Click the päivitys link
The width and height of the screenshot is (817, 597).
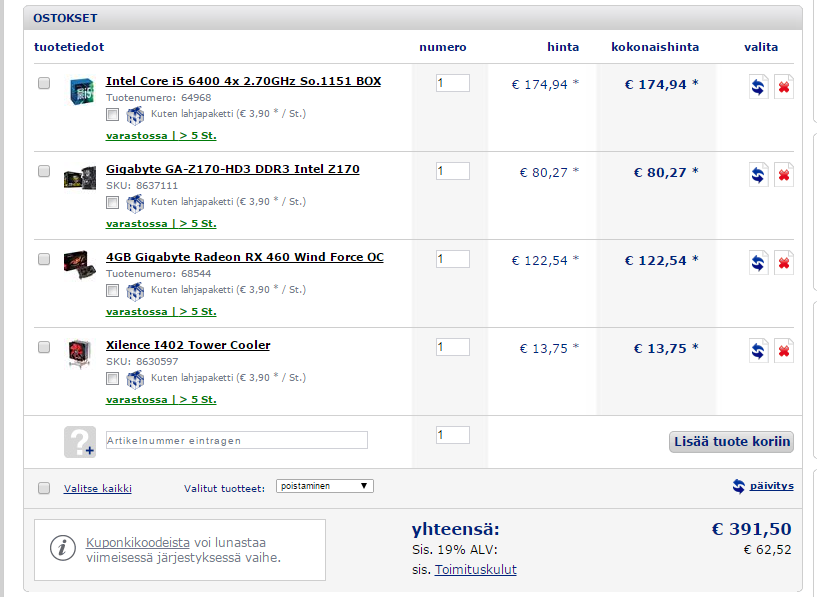click(x=772, y=486)
